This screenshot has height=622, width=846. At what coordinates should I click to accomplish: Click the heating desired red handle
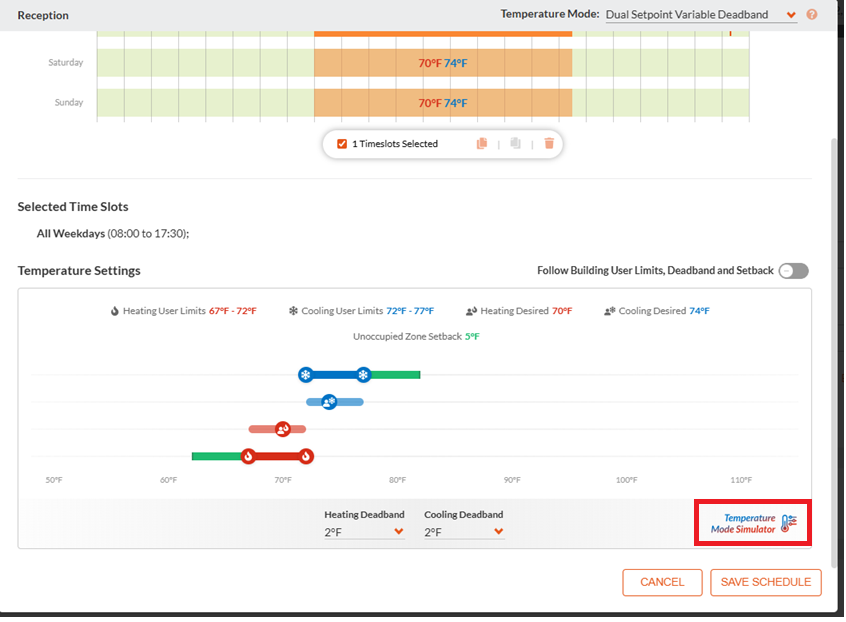[283, 429]
